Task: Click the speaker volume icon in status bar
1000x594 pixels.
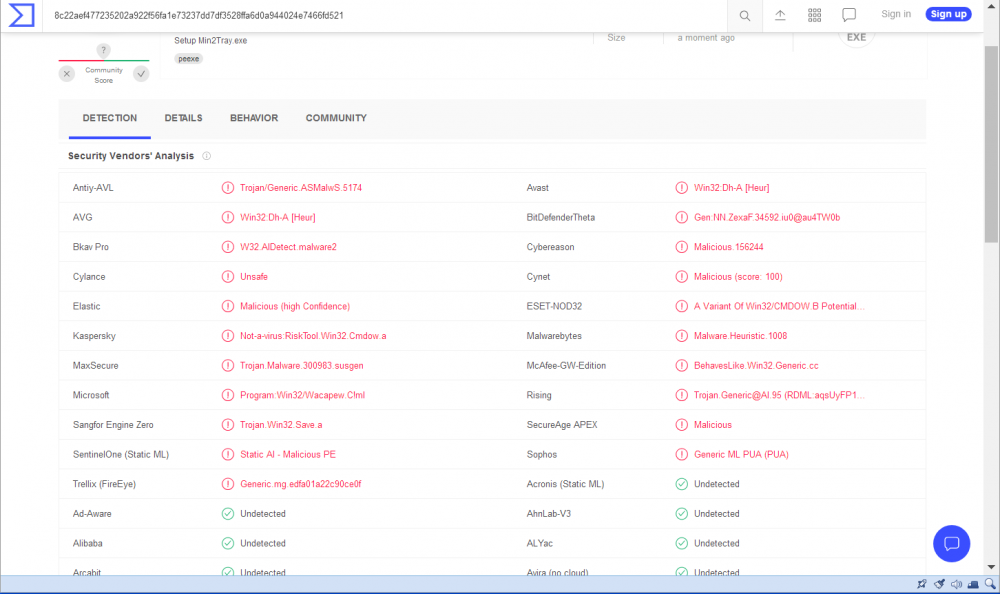Action: 957,584
